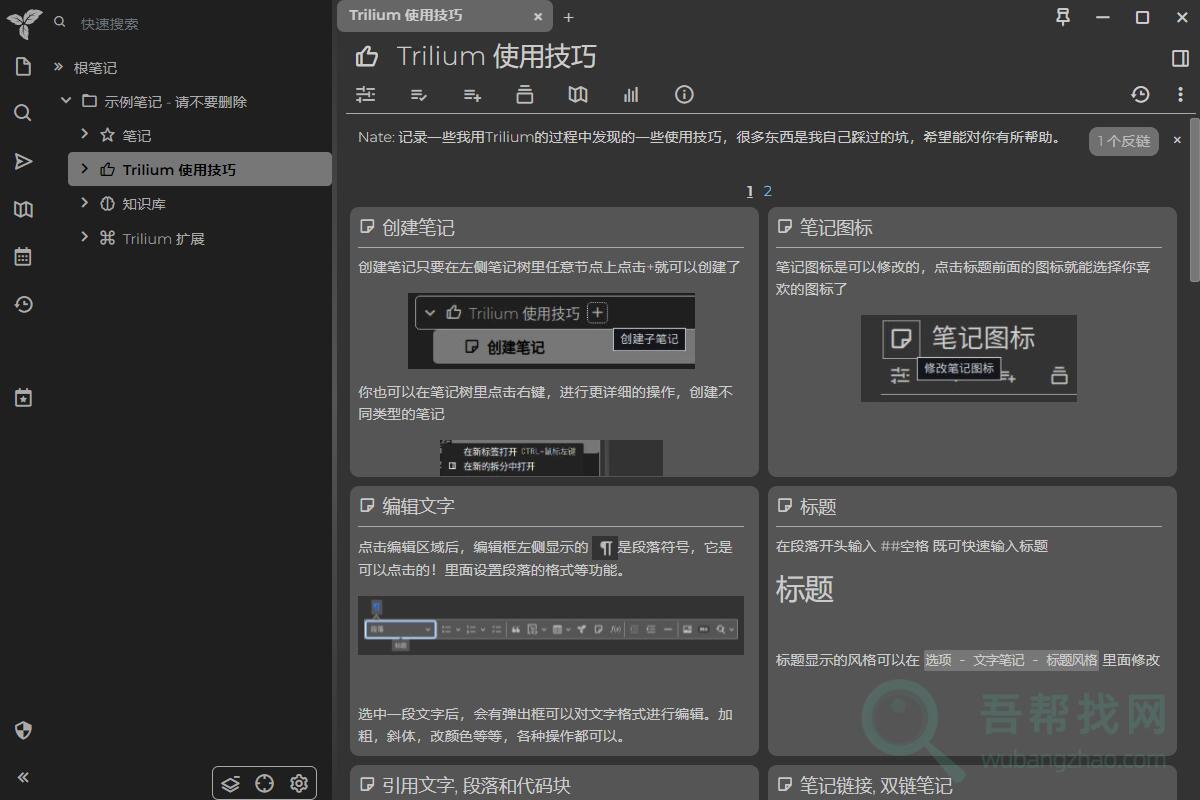The height and width of the screenshot is (800, 1200).
Task: Open the note actions three-dot menu
Action: coord(1181,94)
